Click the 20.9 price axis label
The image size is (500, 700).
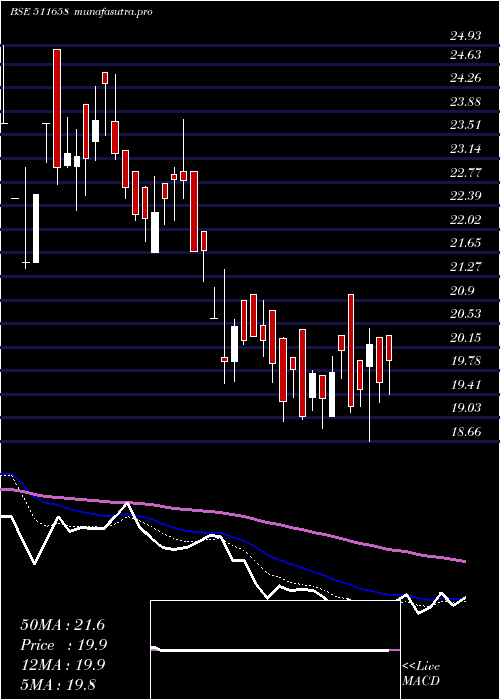pyautogui.click(x=462, y=291)
